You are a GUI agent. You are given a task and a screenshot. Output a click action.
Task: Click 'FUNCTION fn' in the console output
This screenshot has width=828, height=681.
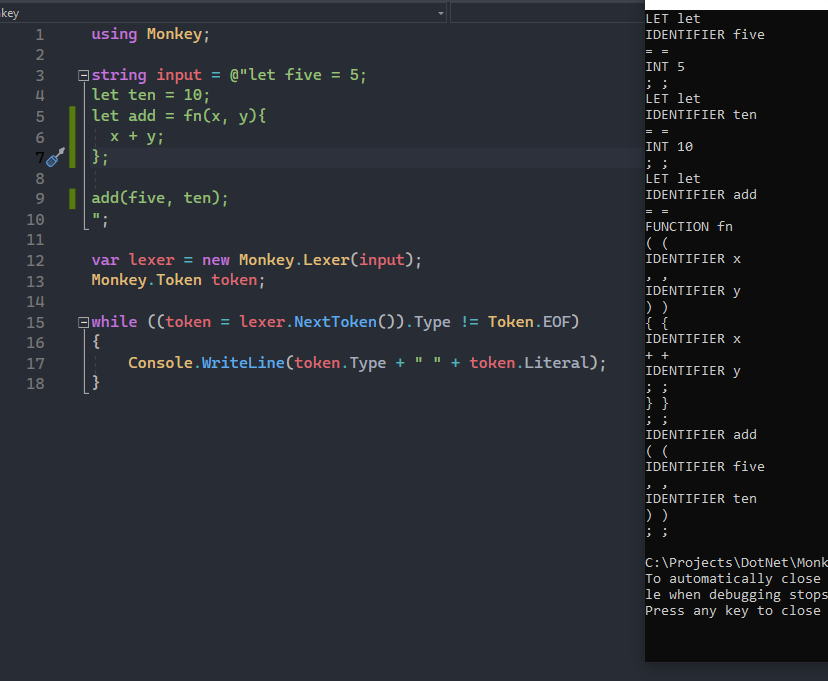[x=689, y=227]
